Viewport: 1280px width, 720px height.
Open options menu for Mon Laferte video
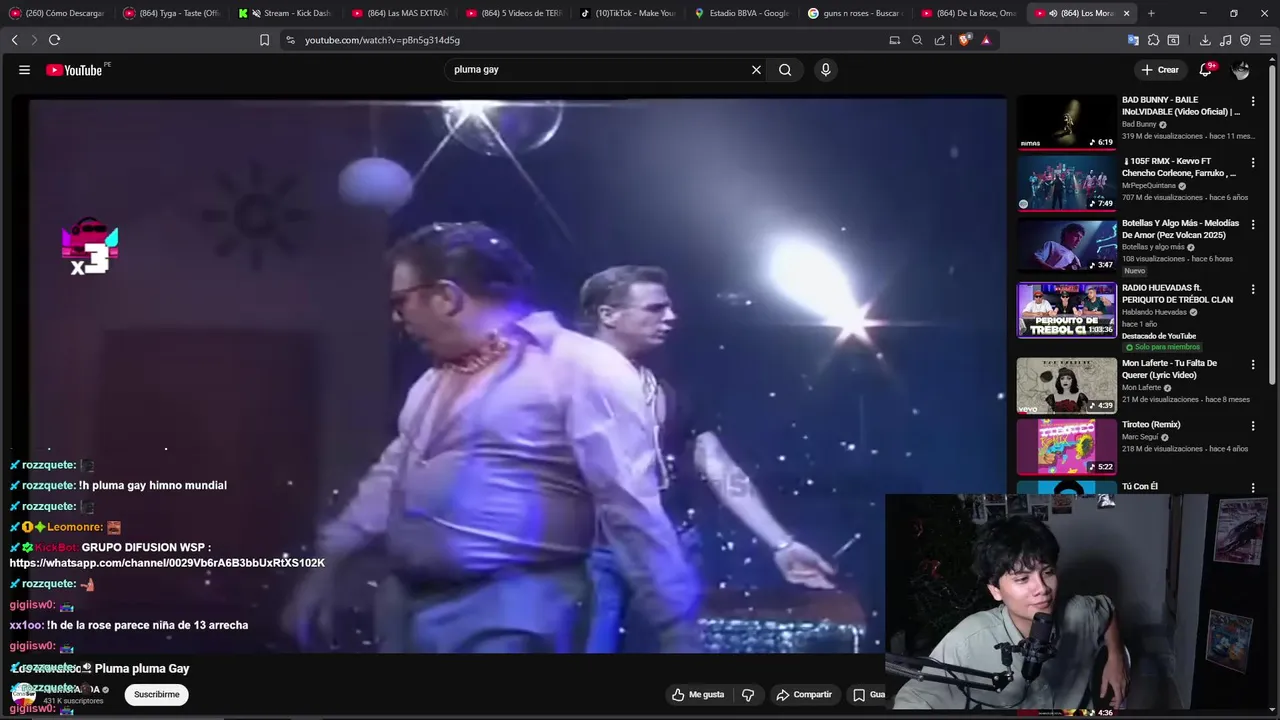pyautogui.click(x=1253, y=364)
